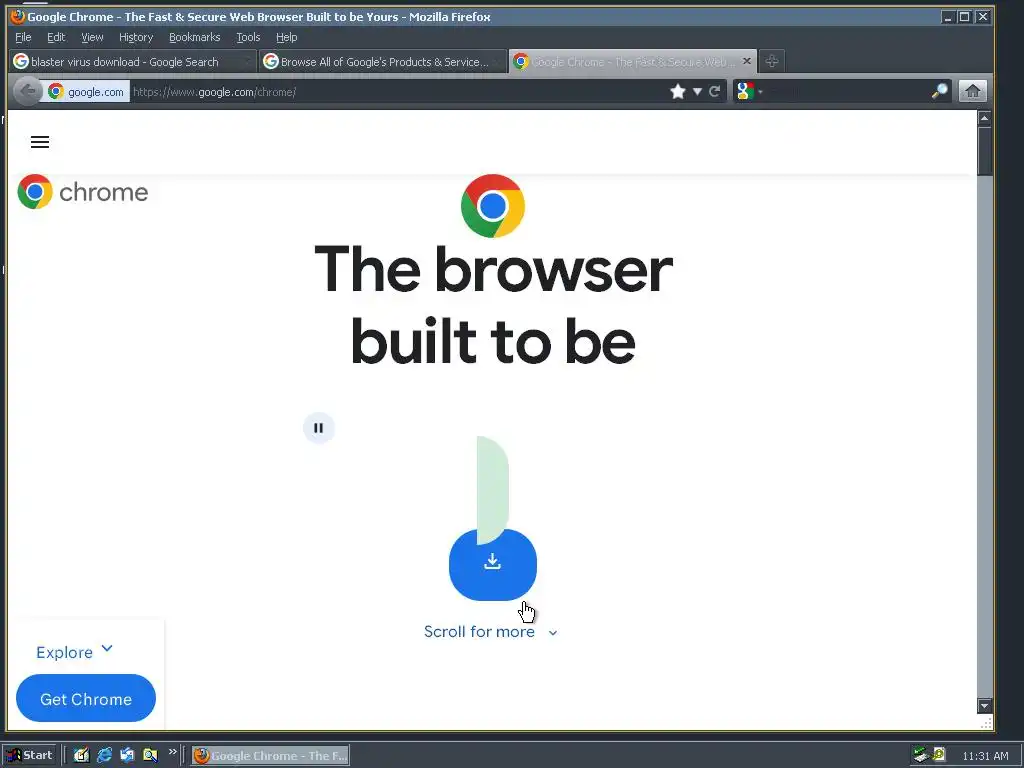Open the History menu

click(x=136, y=37)
